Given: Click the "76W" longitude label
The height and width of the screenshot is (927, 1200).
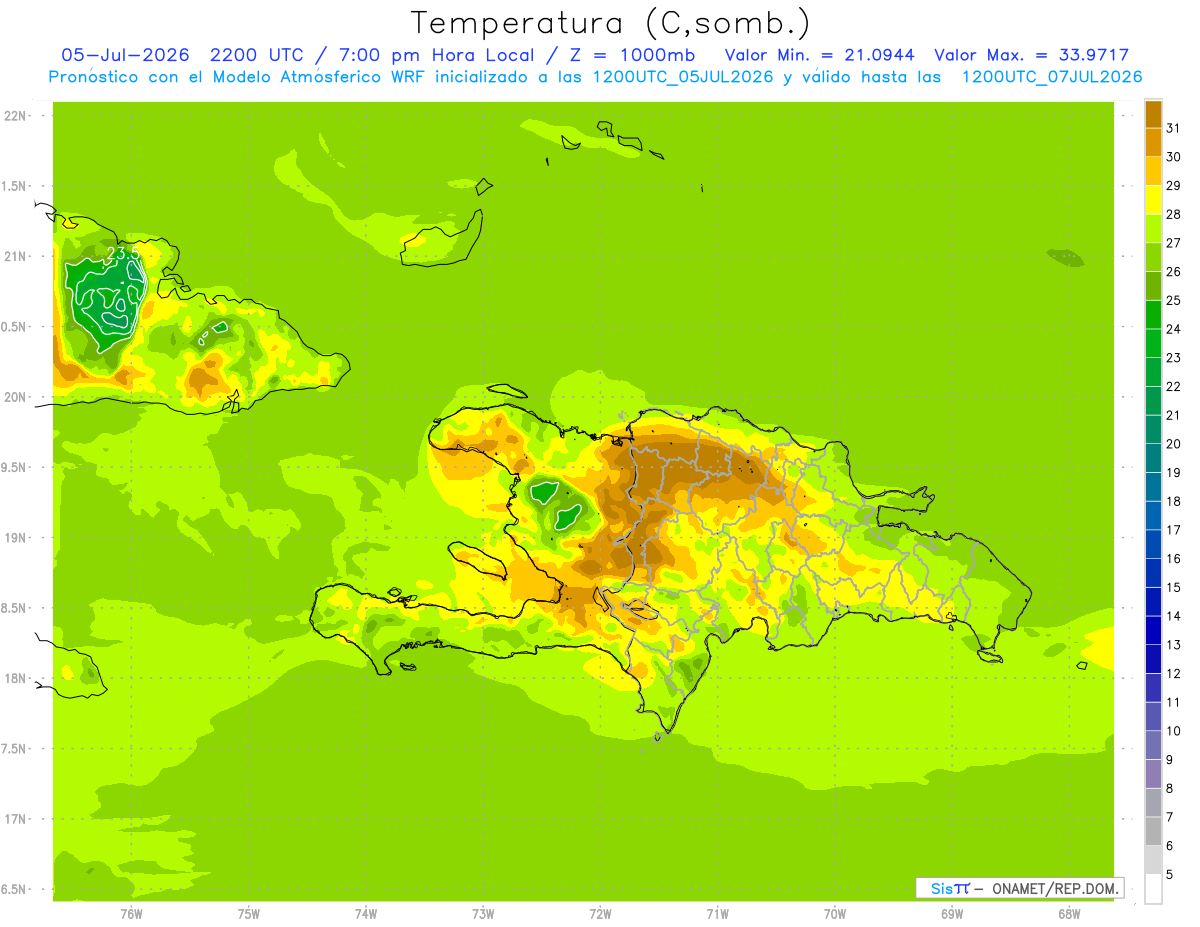Looking at the screenshot, I should (131, 914).
